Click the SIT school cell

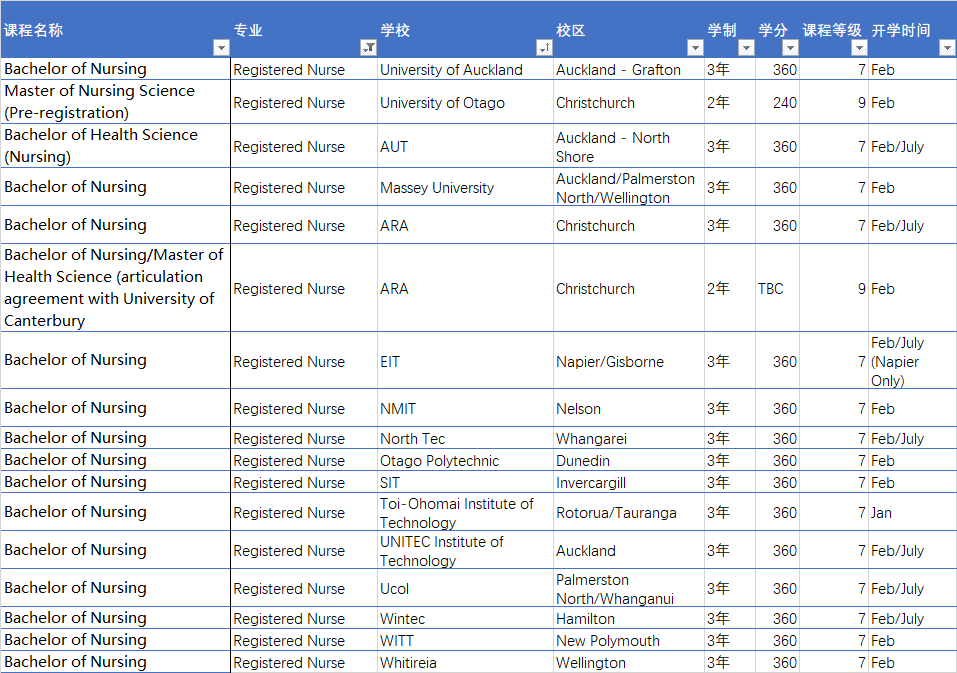465,482
